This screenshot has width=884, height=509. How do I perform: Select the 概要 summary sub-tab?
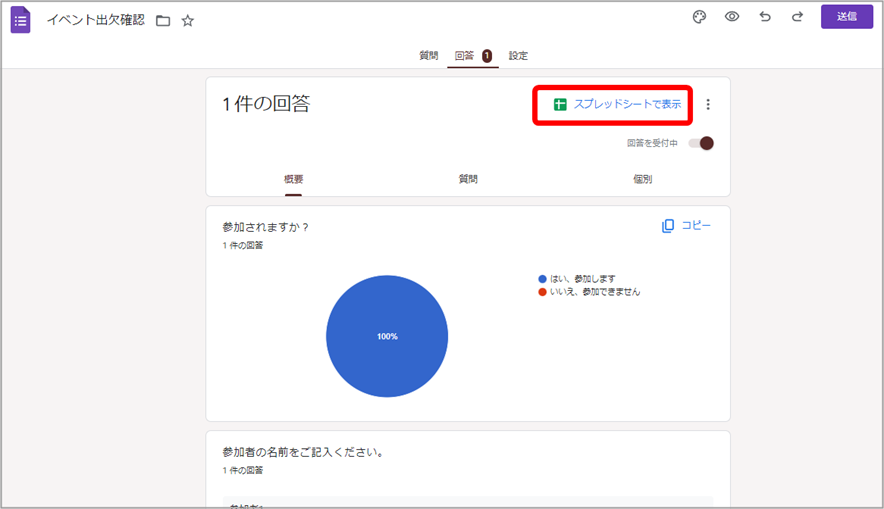pyautogui.click(x=293, y=179)
